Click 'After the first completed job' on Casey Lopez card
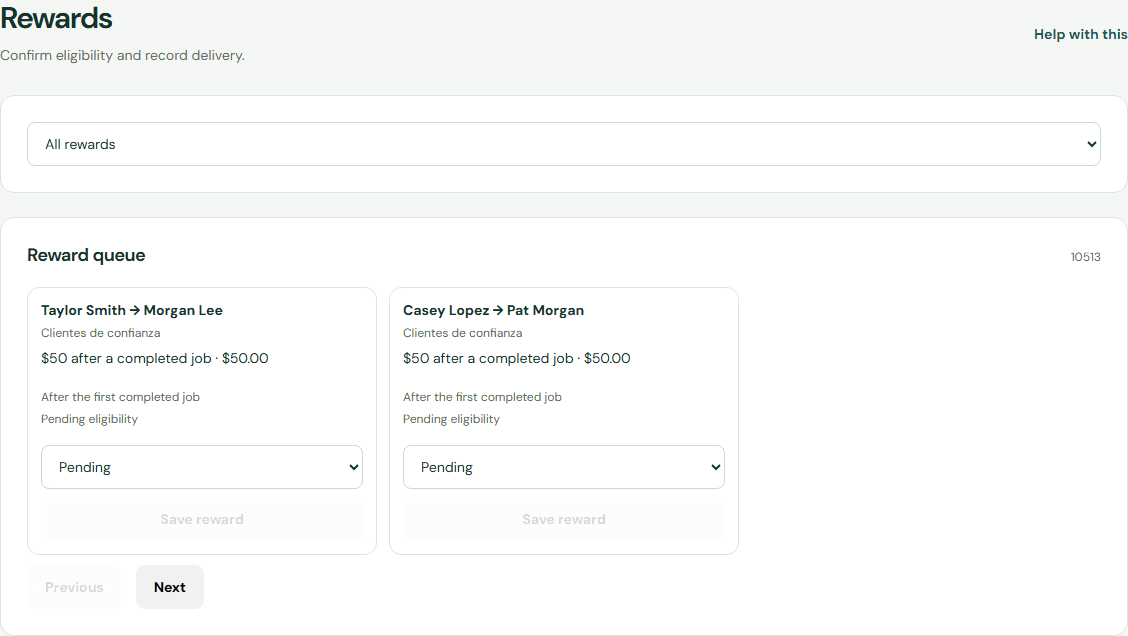Image resolution: width=1128 pixels, height=636 pixels. 482,397
